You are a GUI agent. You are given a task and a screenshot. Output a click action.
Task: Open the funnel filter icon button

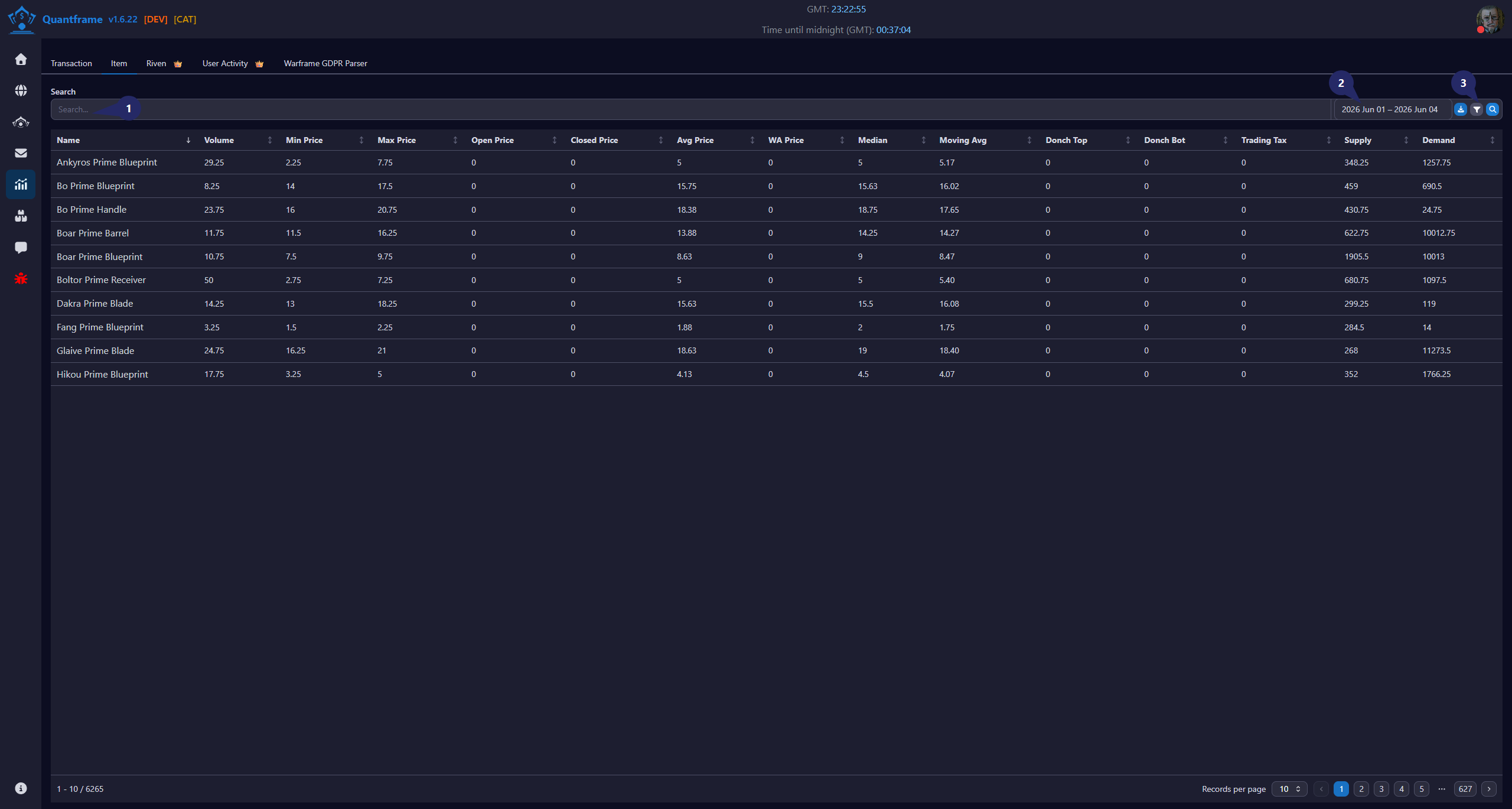point(1477,109)
